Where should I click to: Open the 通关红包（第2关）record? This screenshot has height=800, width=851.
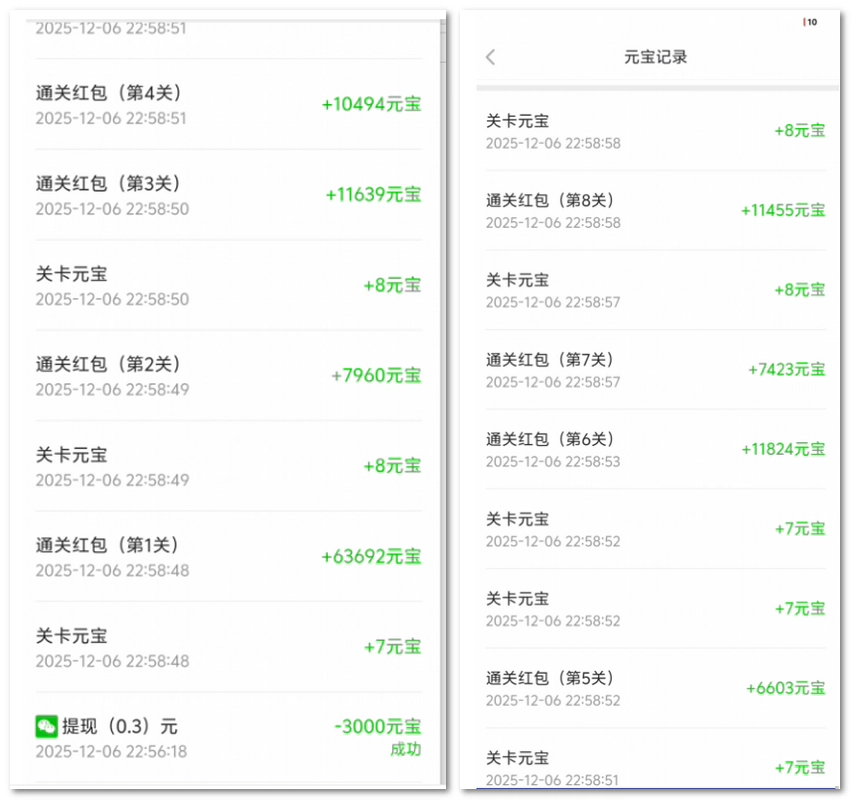coord(107,365)
